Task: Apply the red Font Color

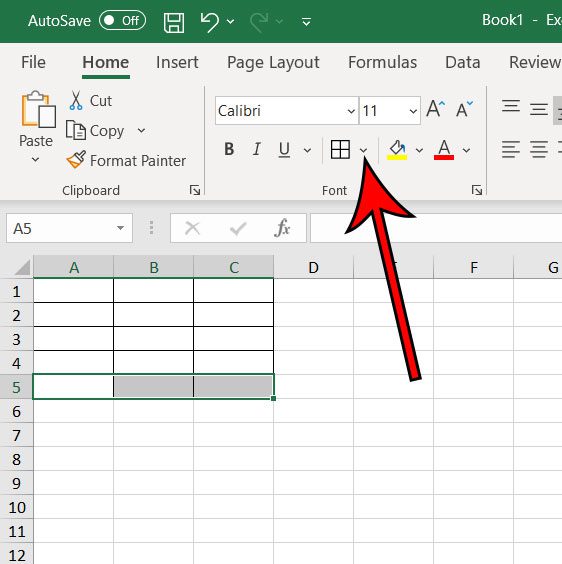Action: [x=444, y=150]
